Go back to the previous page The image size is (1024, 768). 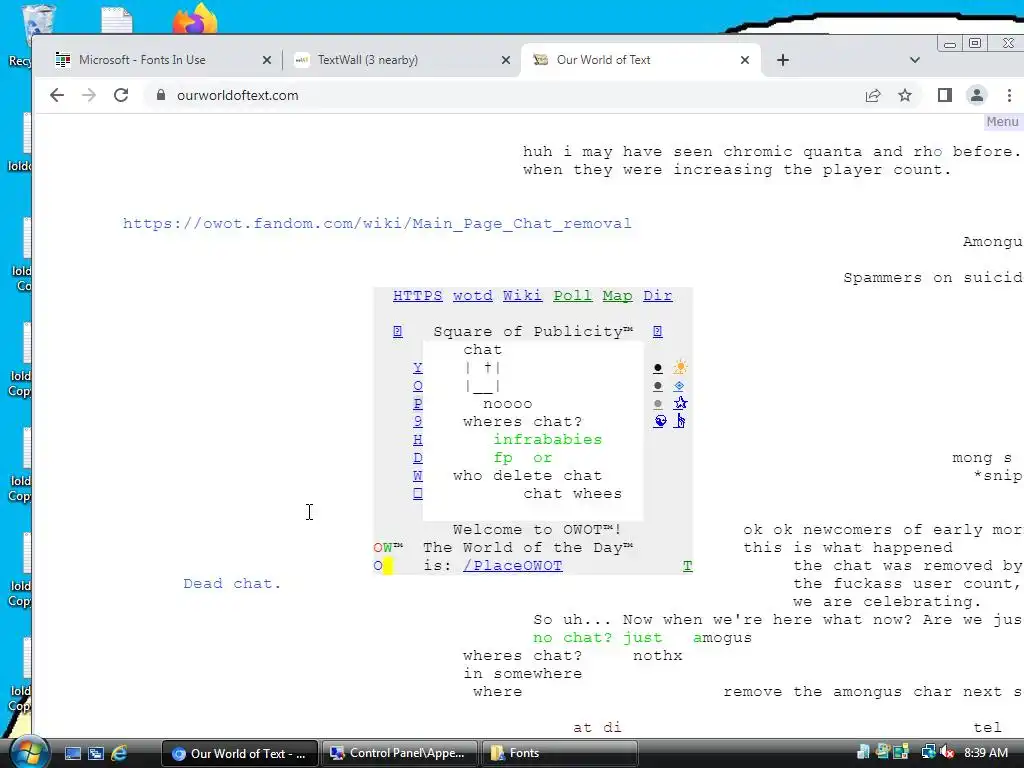57,95
